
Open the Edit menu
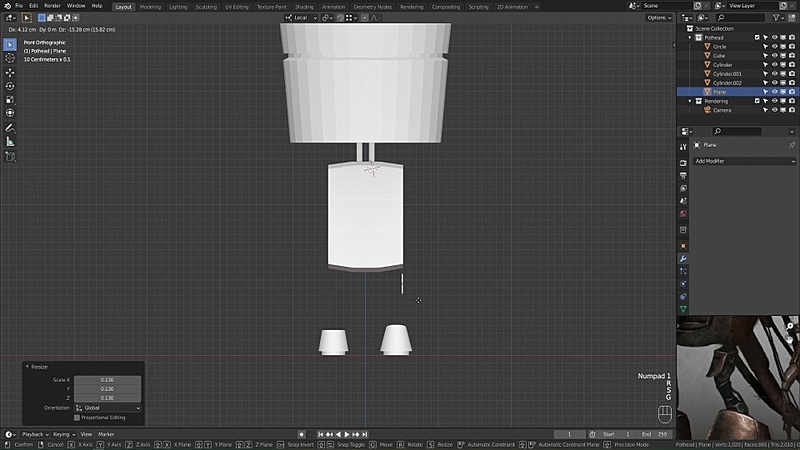pos(34,6)
